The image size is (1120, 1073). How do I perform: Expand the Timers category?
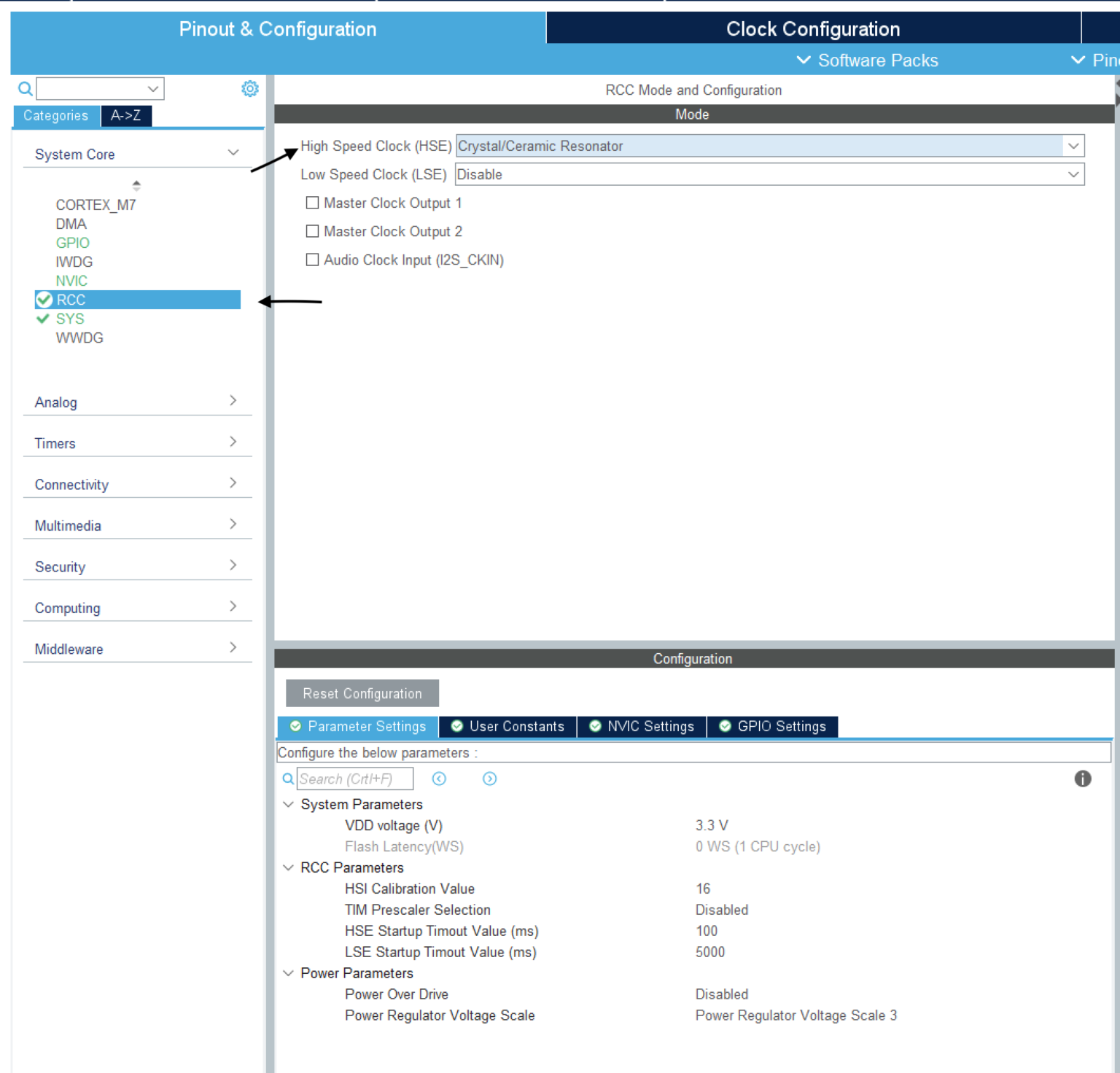tap(137, 443)
